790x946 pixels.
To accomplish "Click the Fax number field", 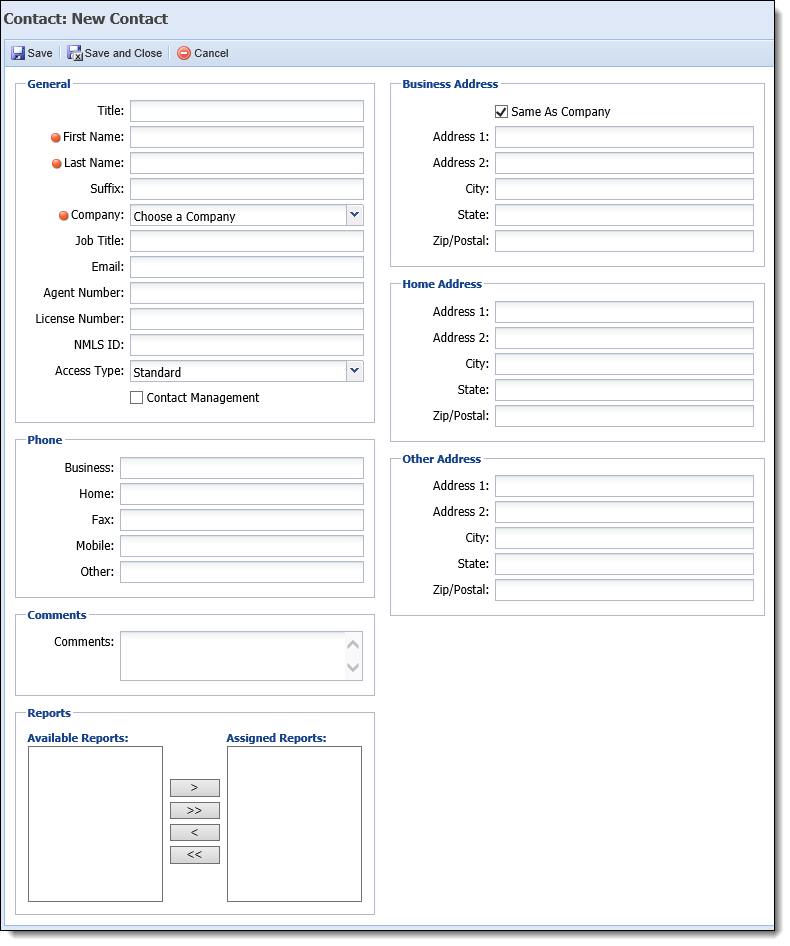I will [x=242, y=520].
